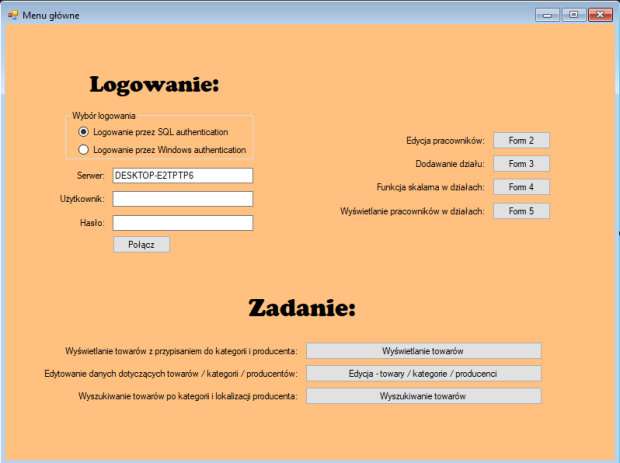
Task: Minimize the Menu główne window
Action: [547, 15]
